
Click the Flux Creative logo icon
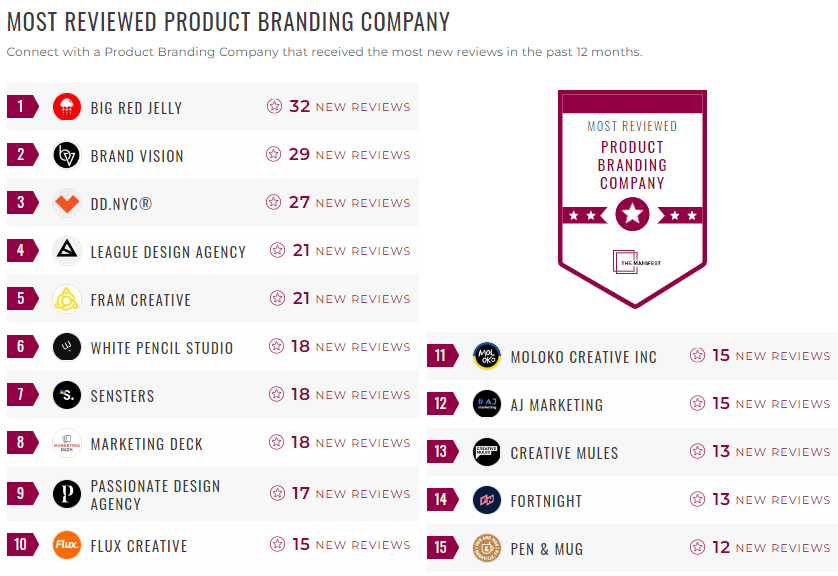(x=64, y=546)
